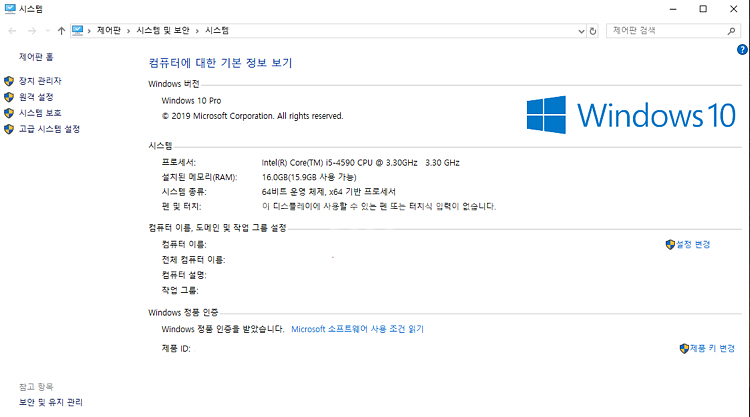The height and width of the screenshot is (417, 750).
Task: Click the 2019 Microsoft Corporation copyright text
Action: click(x=253, y=116)
